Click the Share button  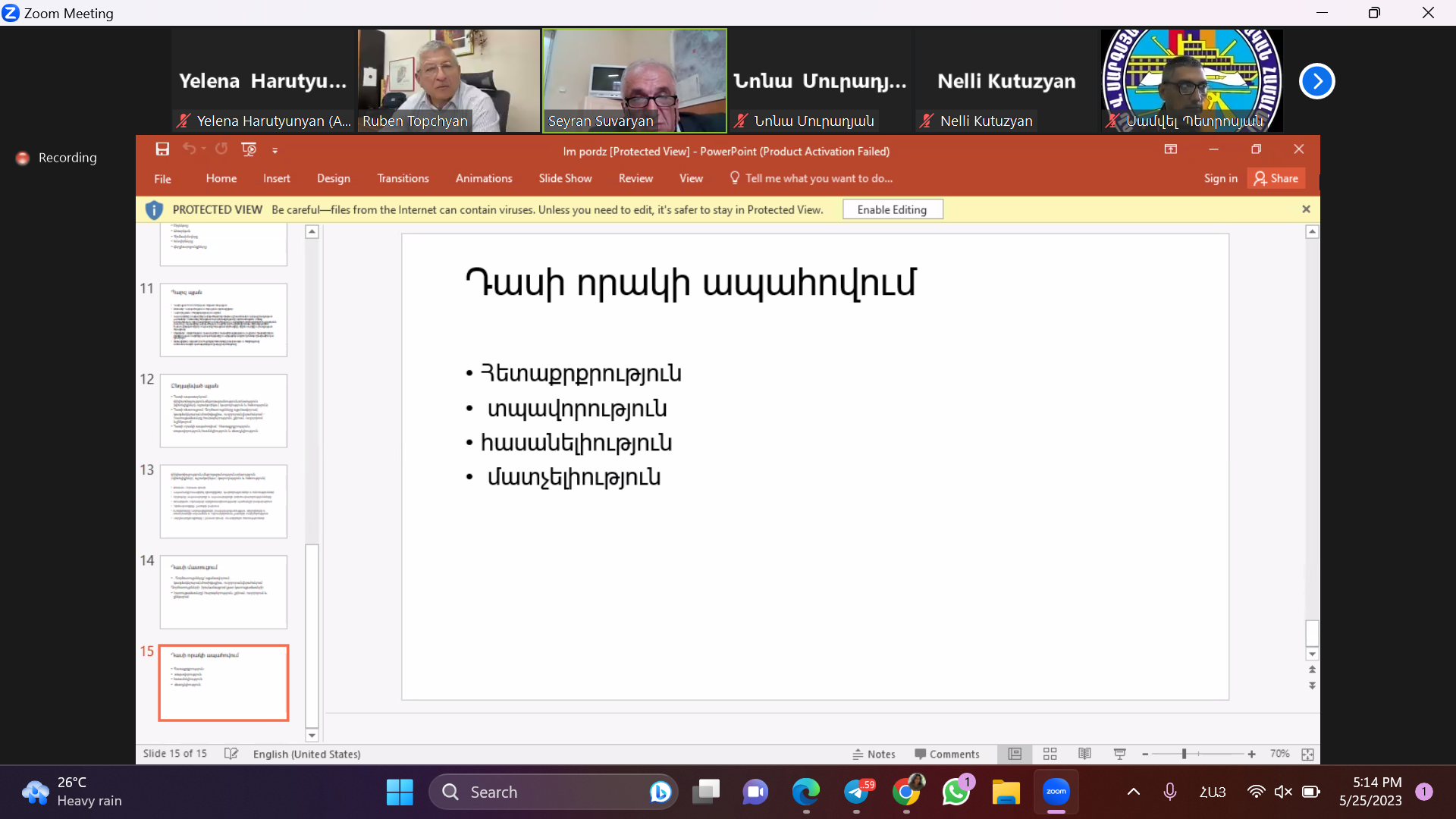pyautogui.click(x=1276, y=178)
